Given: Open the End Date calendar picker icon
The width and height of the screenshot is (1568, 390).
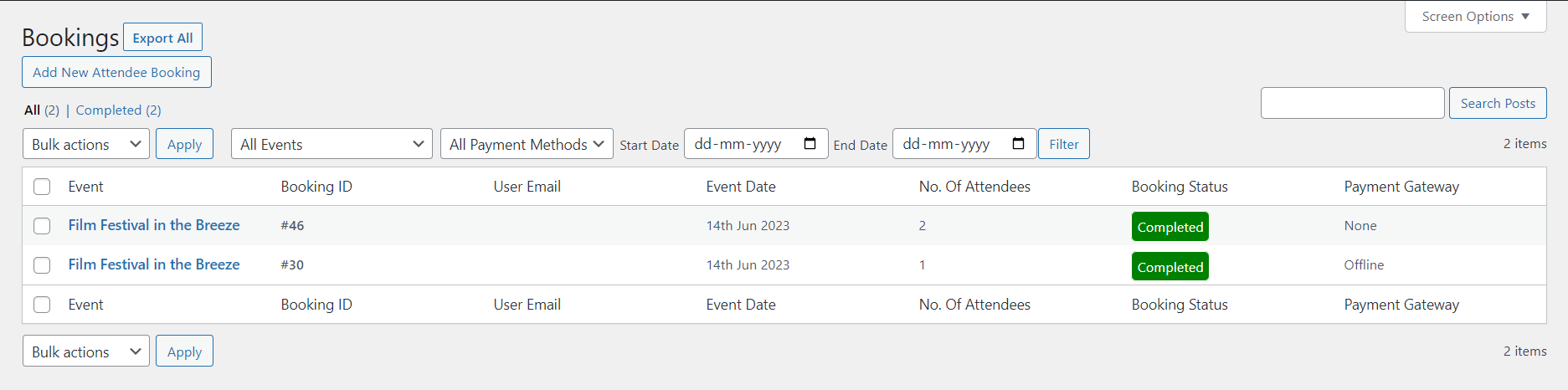Looking at the screenshot, I should click(x=1018, y=144).
